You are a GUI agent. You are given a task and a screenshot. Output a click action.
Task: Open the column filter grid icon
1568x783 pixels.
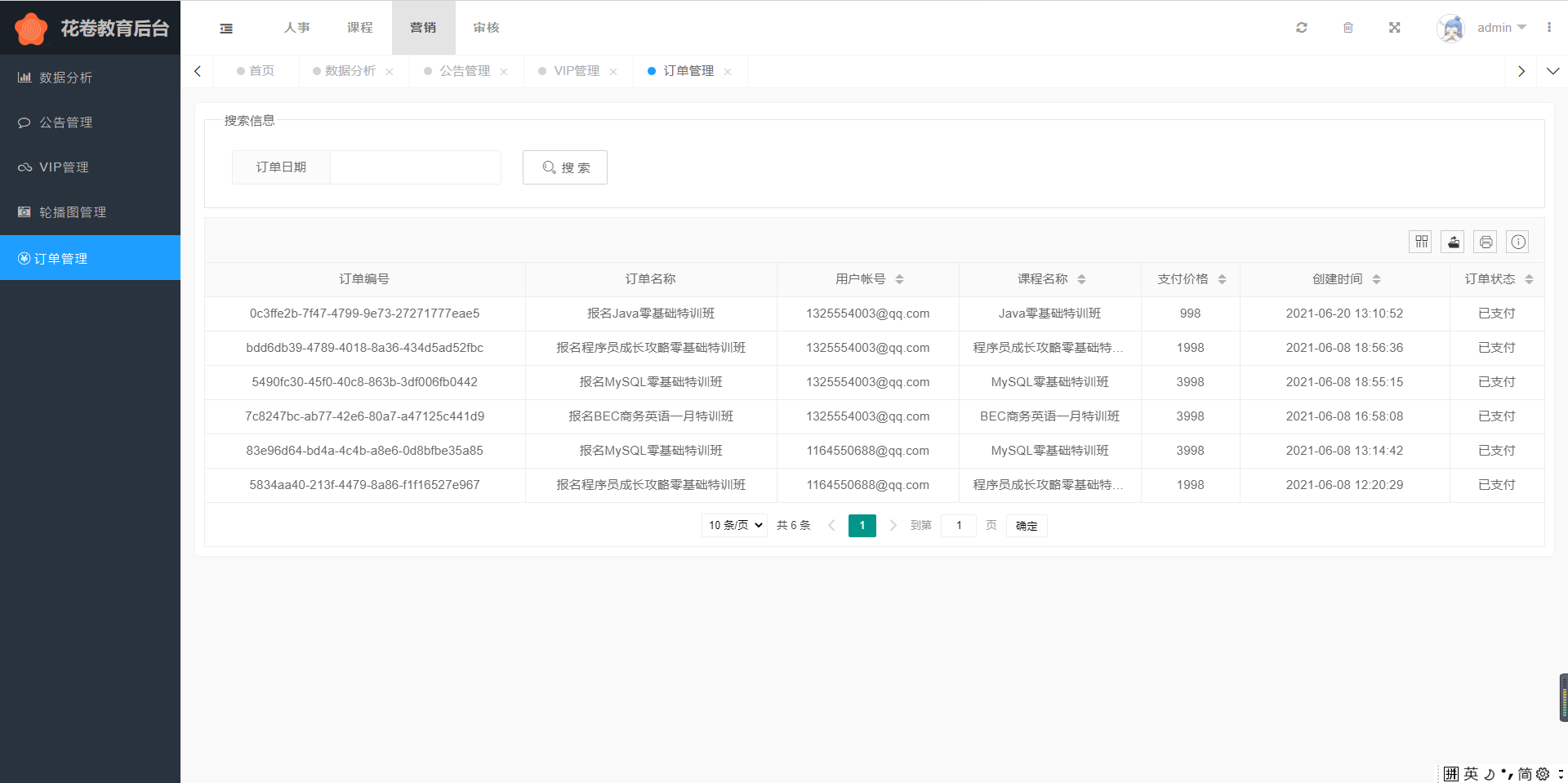[x=1421, y=242]
